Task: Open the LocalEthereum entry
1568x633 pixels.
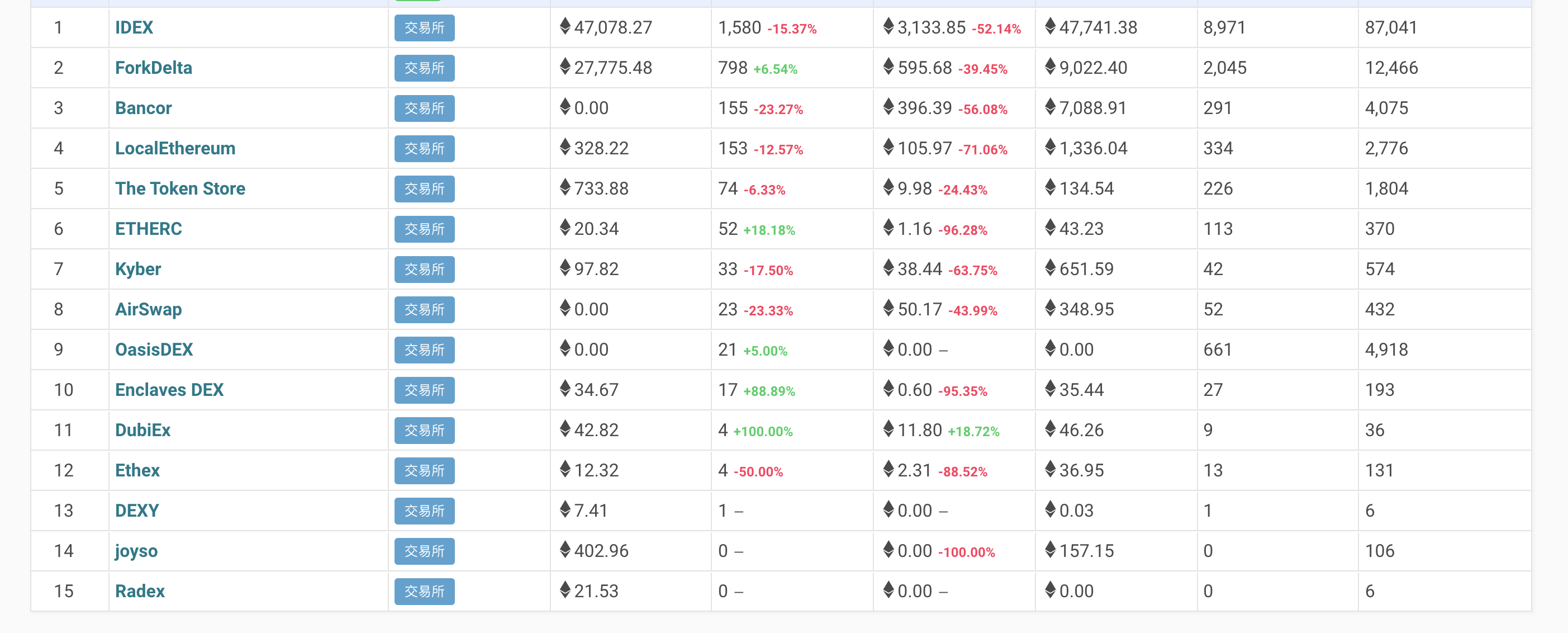Action: (x=175, y=148)
